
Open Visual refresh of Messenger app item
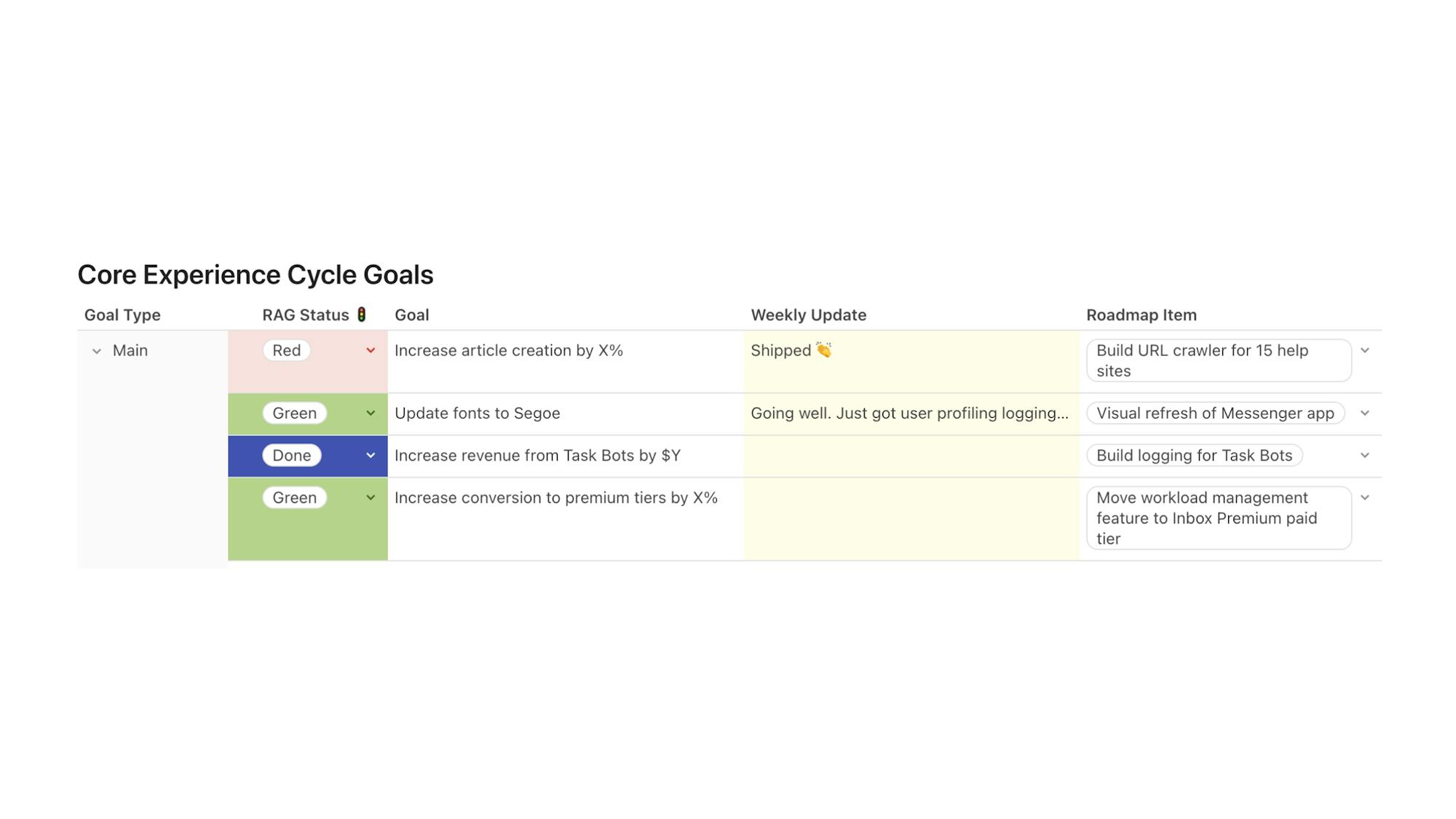point(1214,414)
